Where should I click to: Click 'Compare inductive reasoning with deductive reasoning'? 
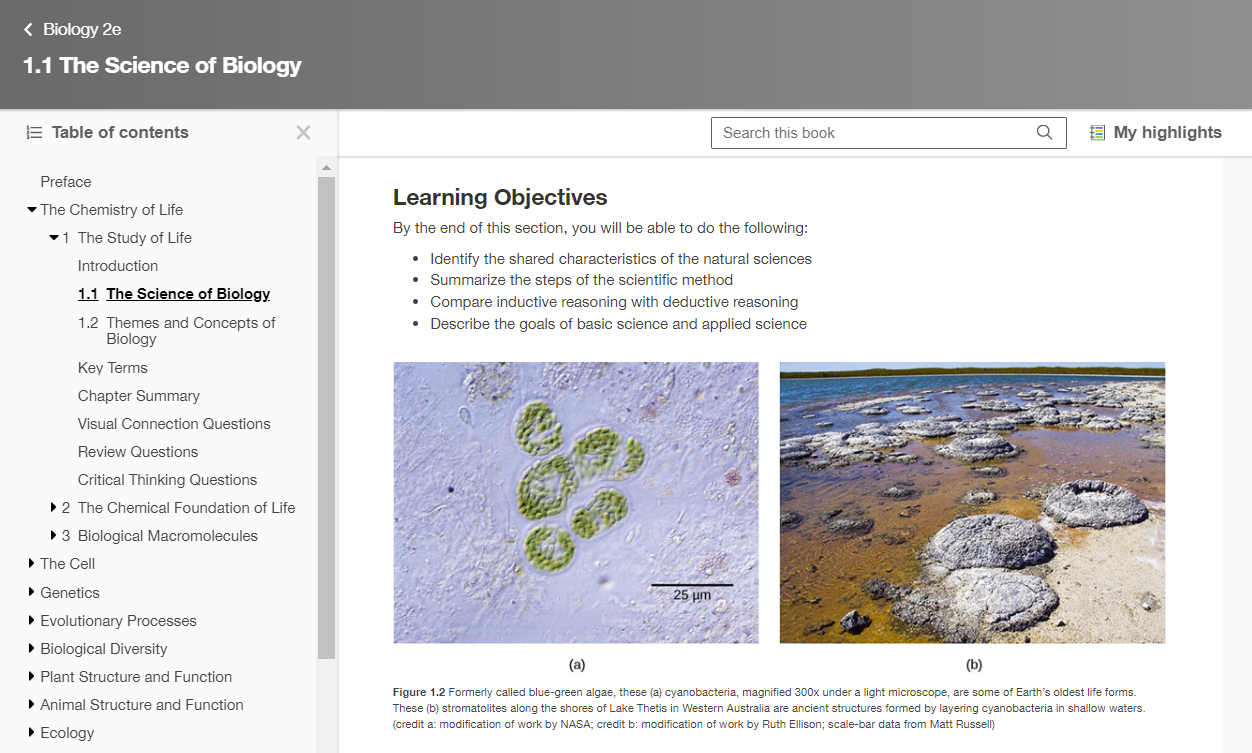pos(614,302)
